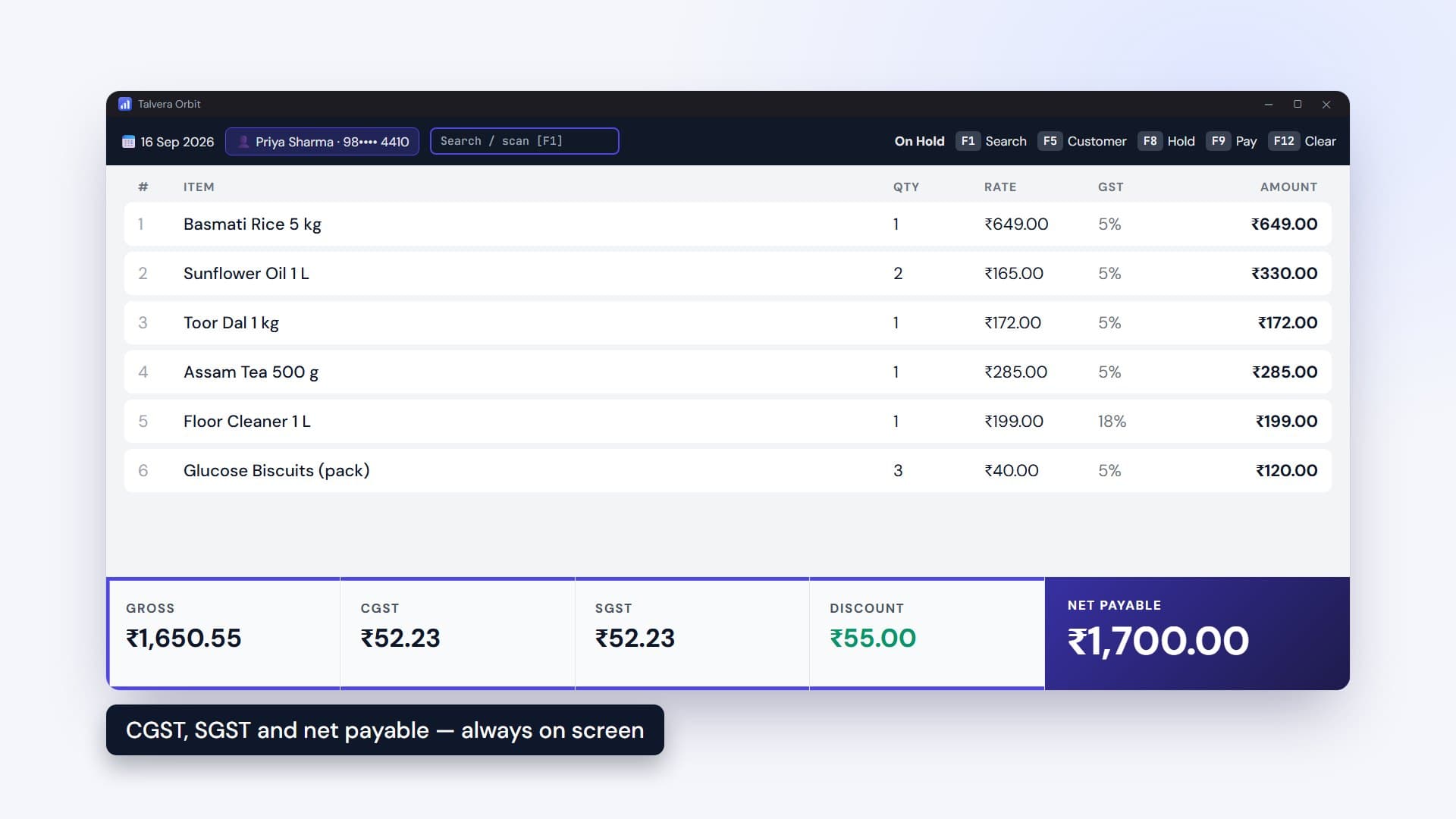
Task: Click quantity 2 in Sunflower Oil row
Action: [898, 273]
